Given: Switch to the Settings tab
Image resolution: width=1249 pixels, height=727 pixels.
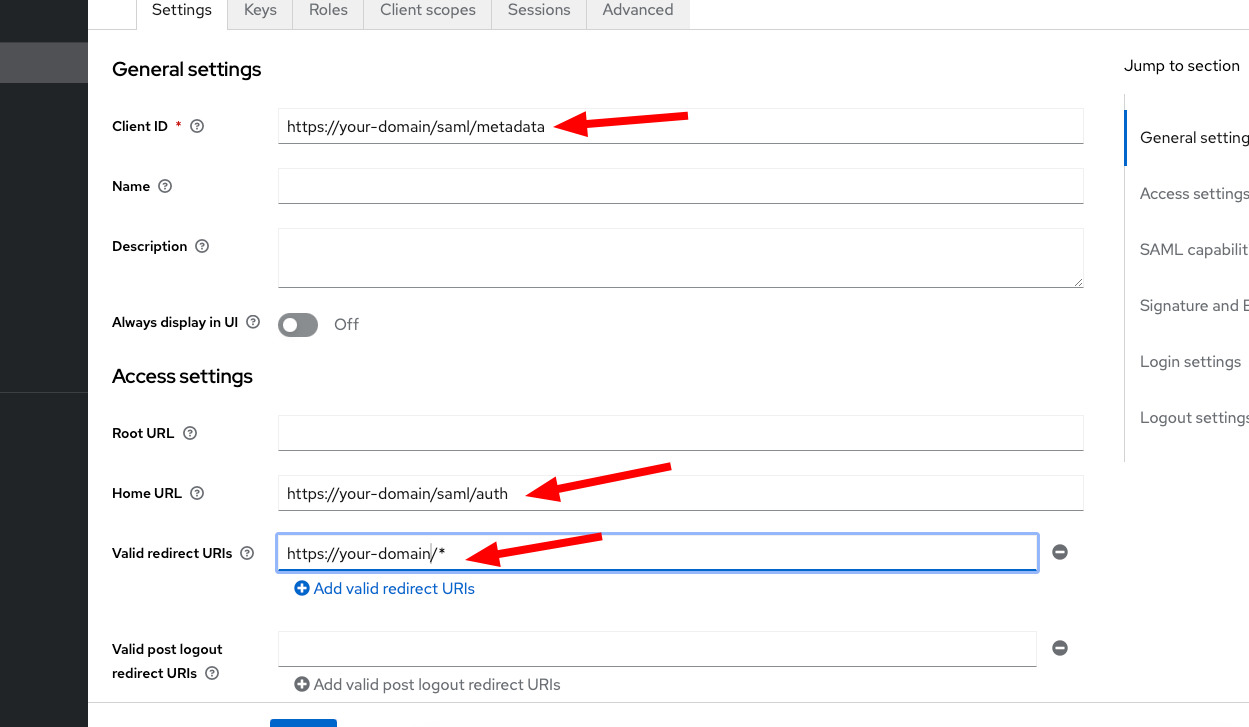Looking at the screenshot, I should tap(181, 10).
